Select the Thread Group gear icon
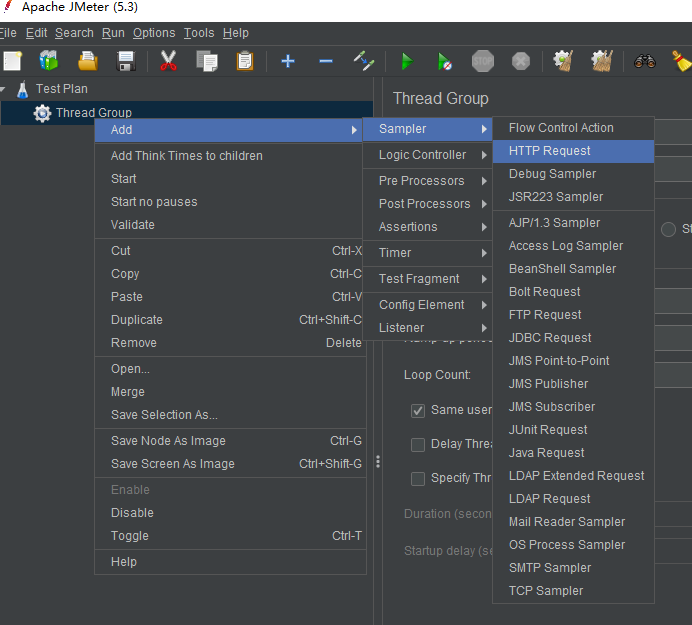The width and height of the screenshot is (692, 625). point(42,113)
